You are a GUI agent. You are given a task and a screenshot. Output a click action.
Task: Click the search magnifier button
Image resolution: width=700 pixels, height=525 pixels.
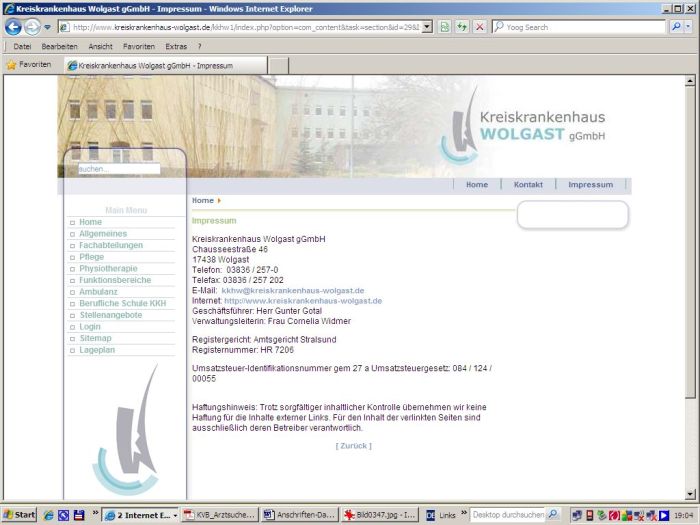pyautogui.click(x=676, y=27)
